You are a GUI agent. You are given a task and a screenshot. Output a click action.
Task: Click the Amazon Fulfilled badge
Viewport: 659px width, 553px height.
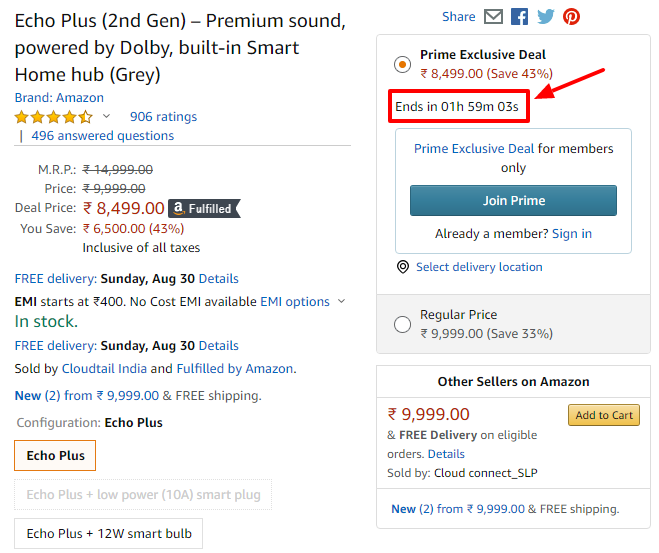tap(204, 208)
